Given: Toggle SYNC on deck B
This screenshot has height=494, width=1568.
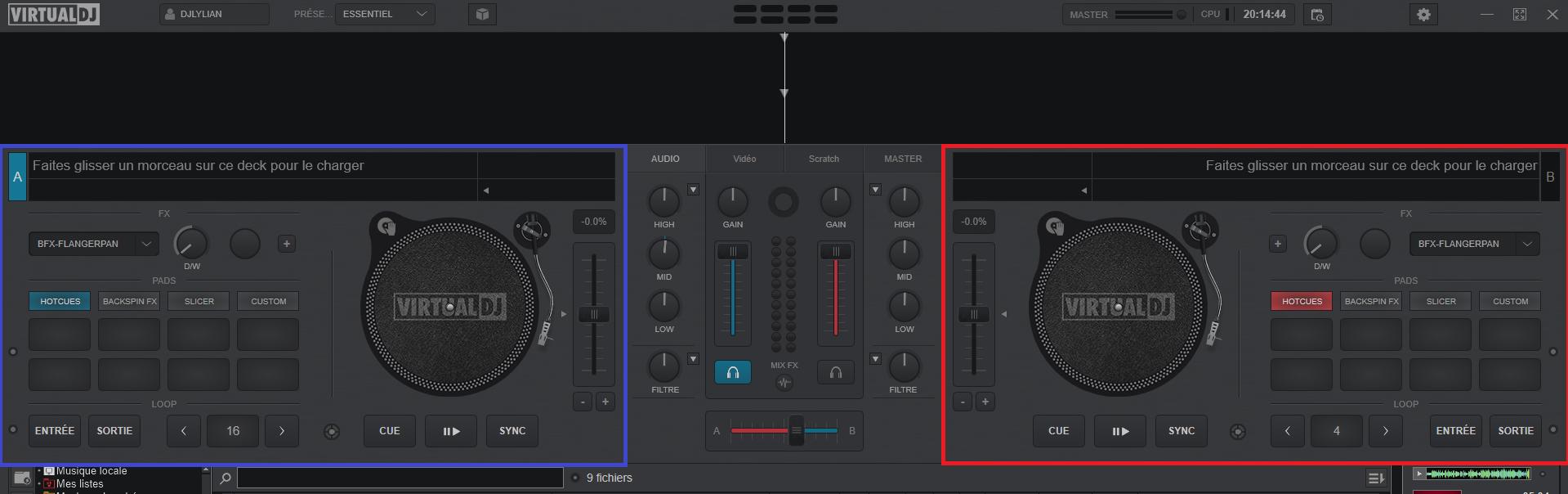Looking at the screenshot, I should point(1182,431).
